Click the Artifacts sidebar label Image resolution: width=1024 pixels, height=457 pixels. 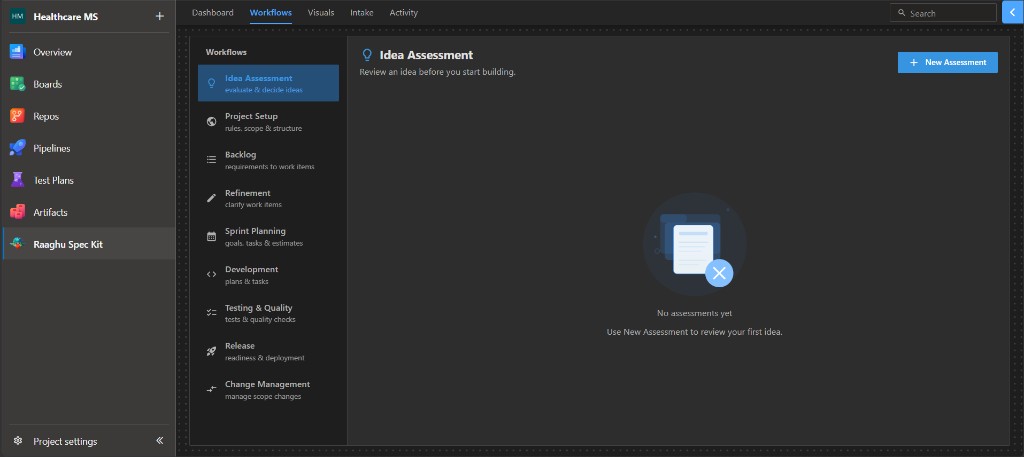tap(50, 212)
